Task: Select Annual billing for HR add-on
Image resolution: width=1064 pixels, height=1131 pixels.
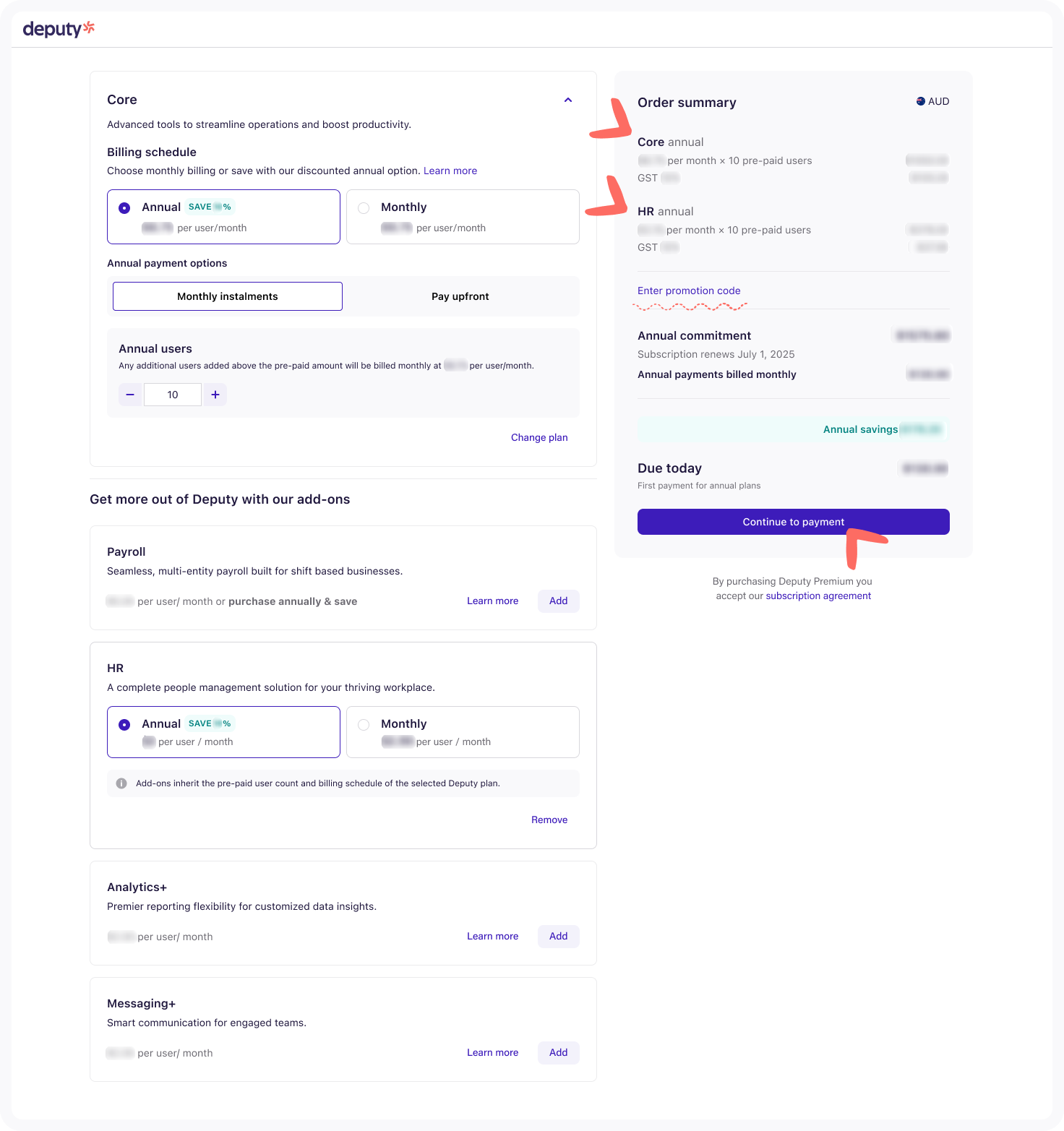Action: coord(124,725)
